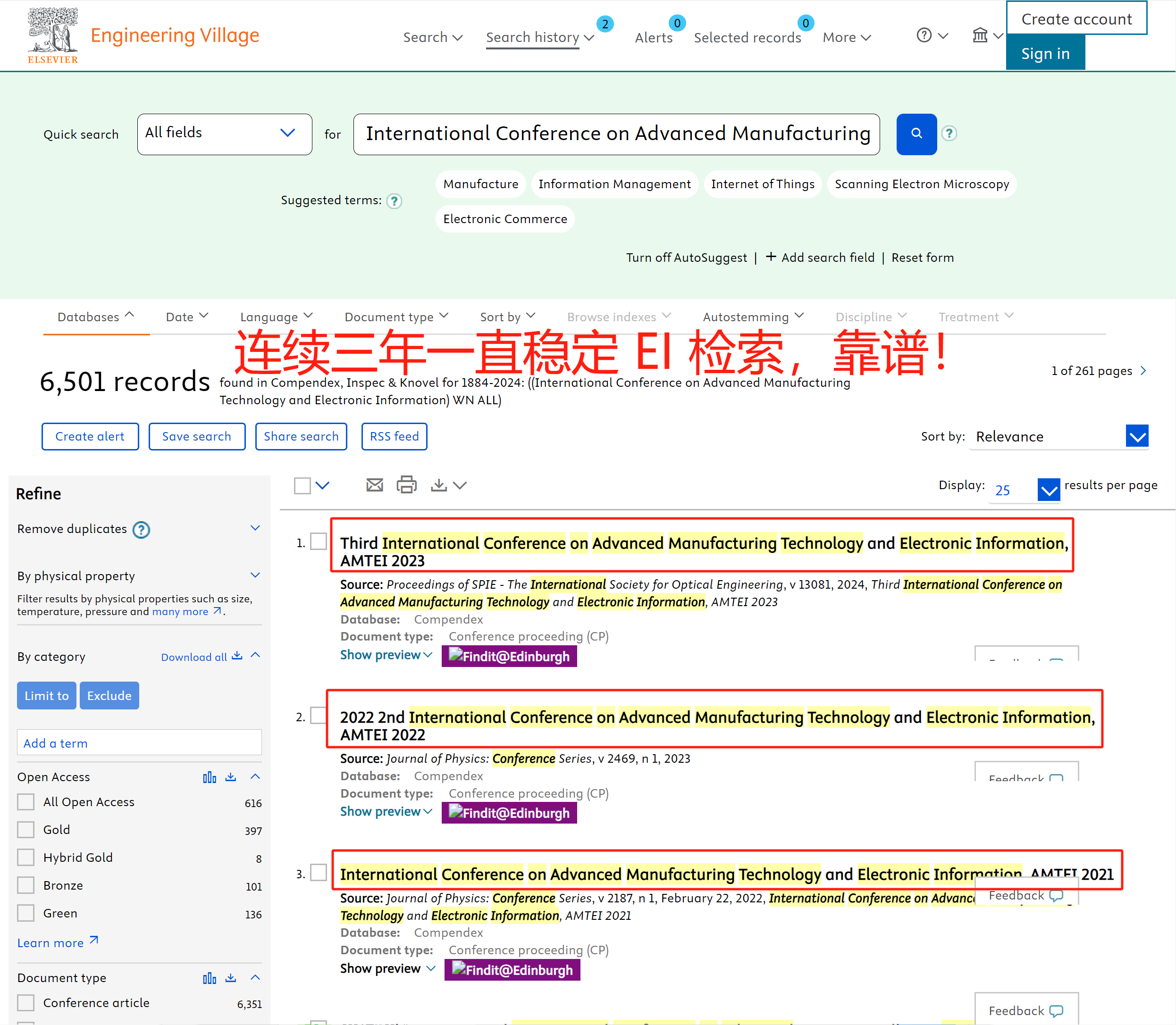Open the Suggested terms help icon
Viewport: 1176px width, 1025px height.
click(395, 201)
